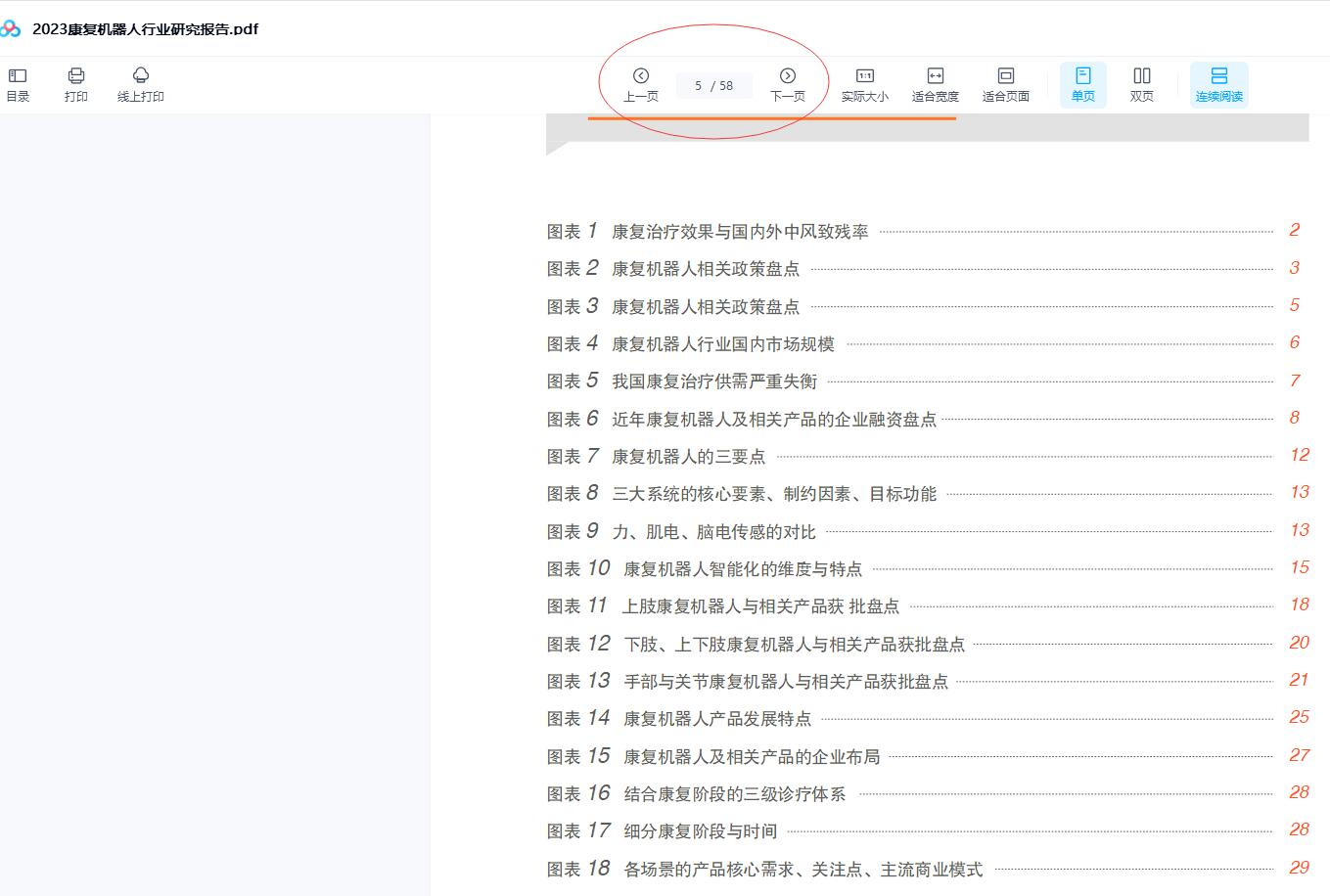Open 图表 1 康复治疗效果 entry
This screenshot has width=1330, height=896.
click(739, 232)
